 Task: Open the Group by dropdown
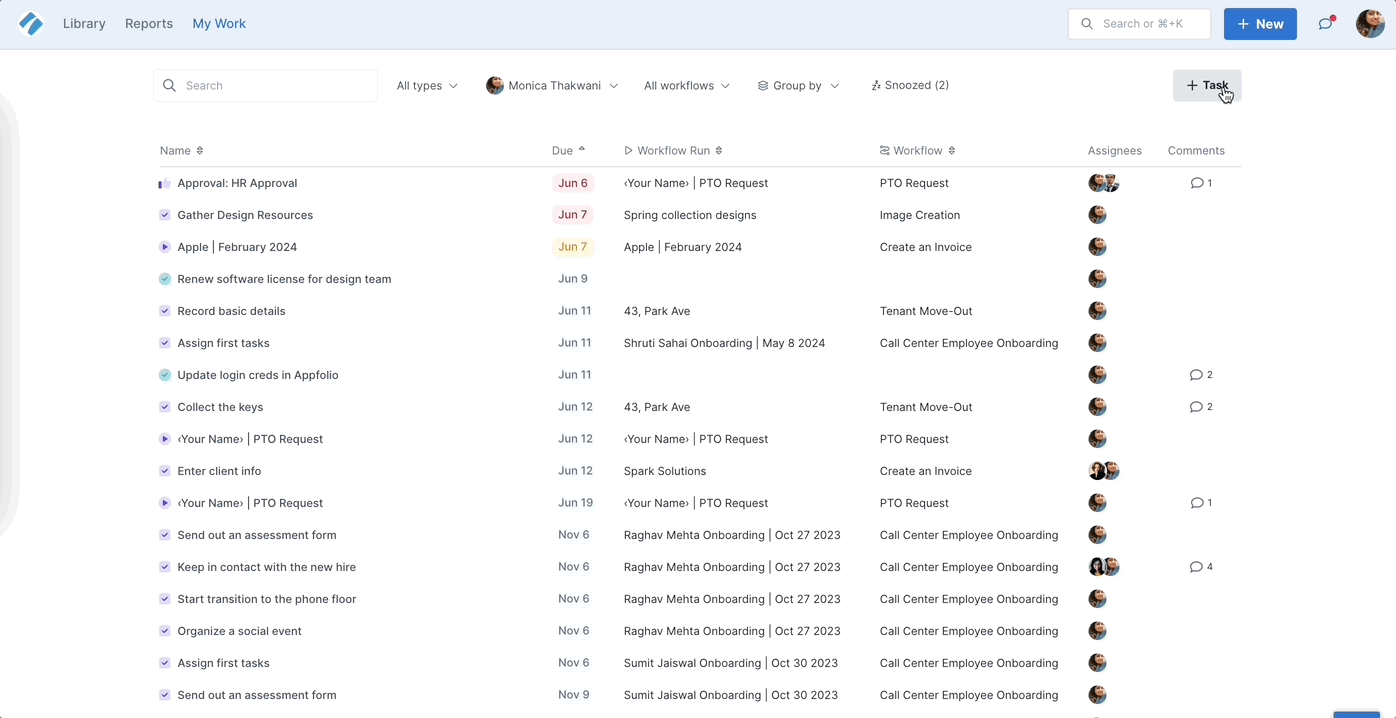[798, 86]
